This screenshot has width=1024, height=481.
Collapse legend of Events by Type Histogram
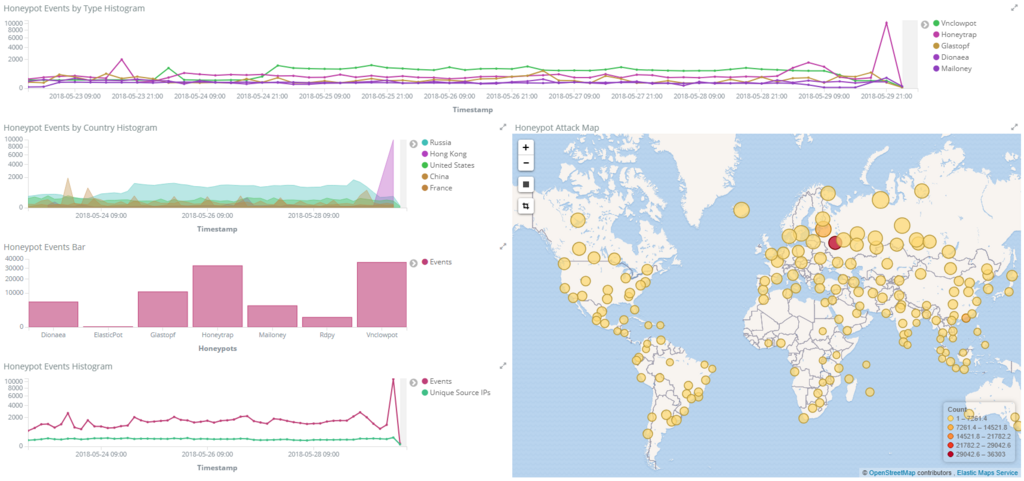925,24
